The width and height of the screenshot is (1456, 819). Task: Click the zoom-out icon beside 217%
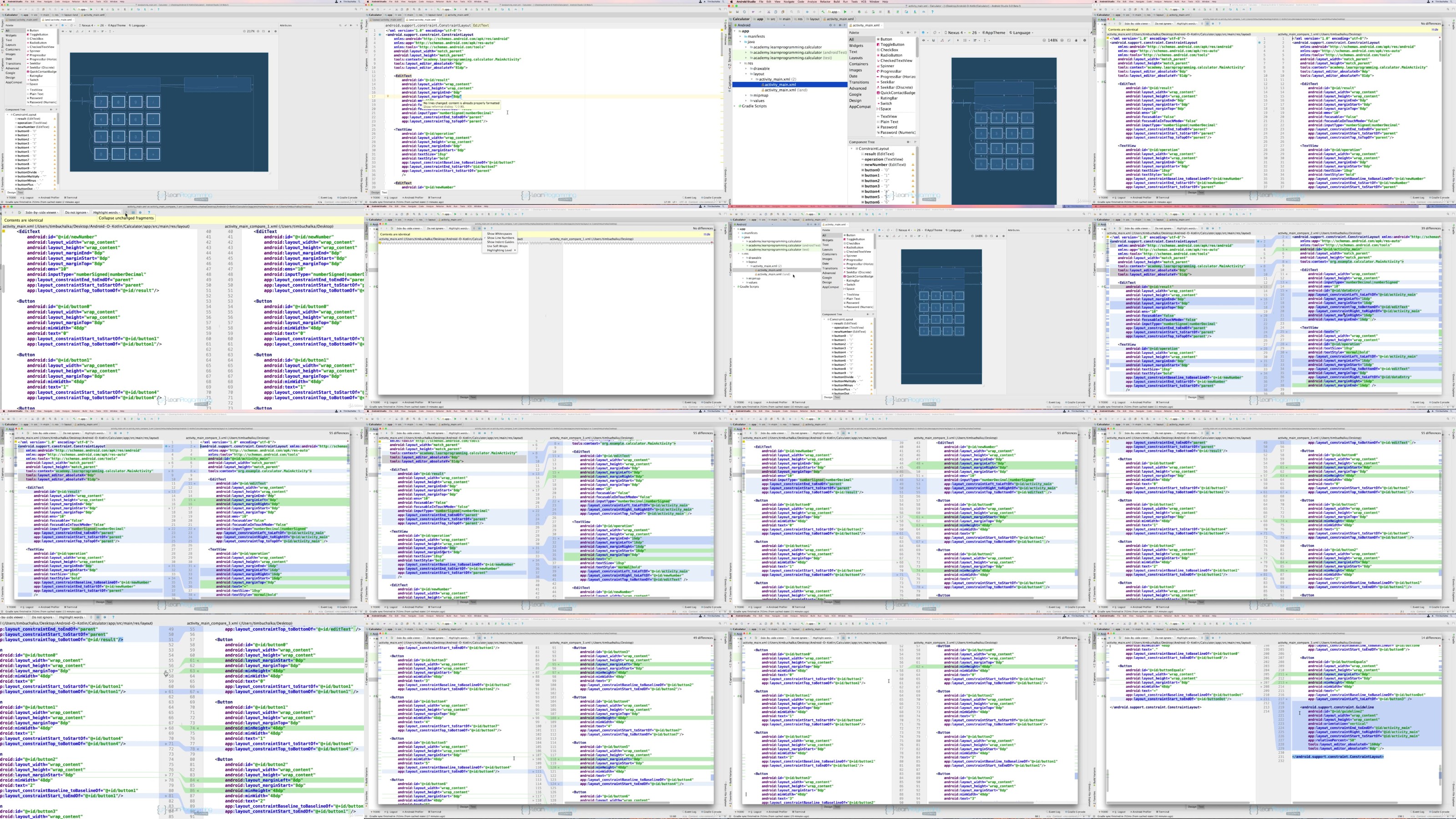coord(245,32)
